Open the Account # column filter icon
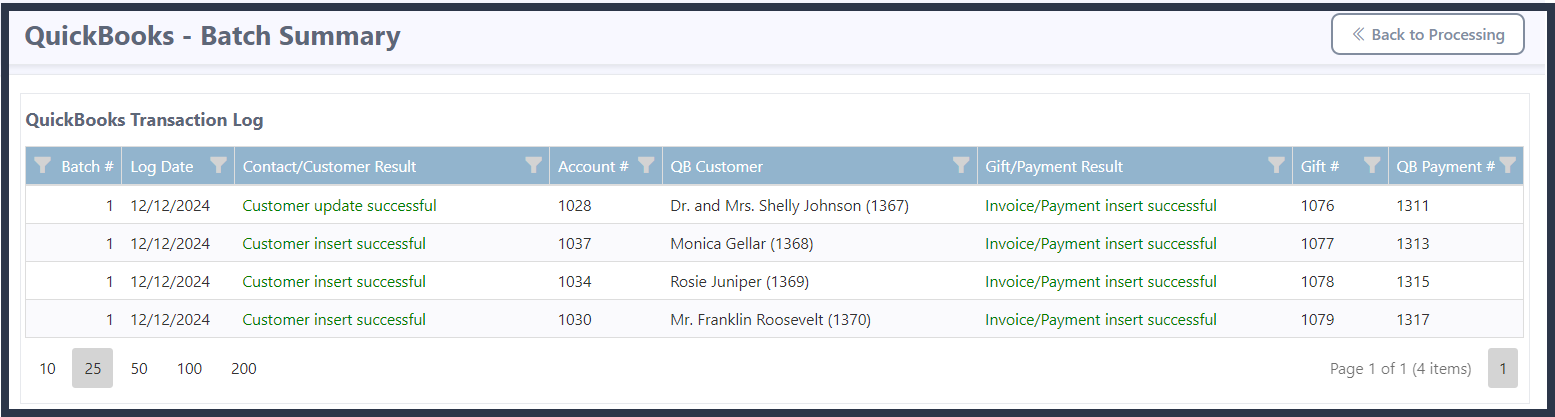 tap(646, 166)
